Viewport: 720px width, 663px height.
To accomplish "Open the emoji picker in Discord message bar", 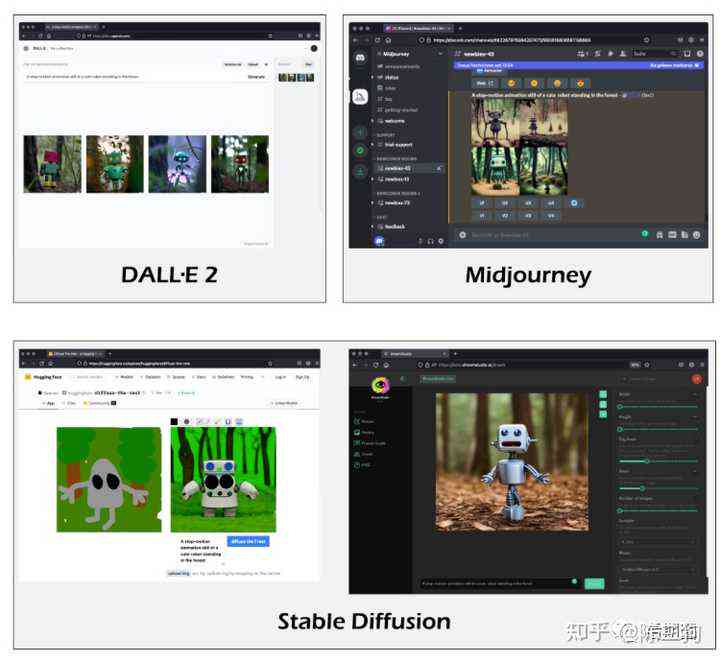I will (x=697, y=235).
